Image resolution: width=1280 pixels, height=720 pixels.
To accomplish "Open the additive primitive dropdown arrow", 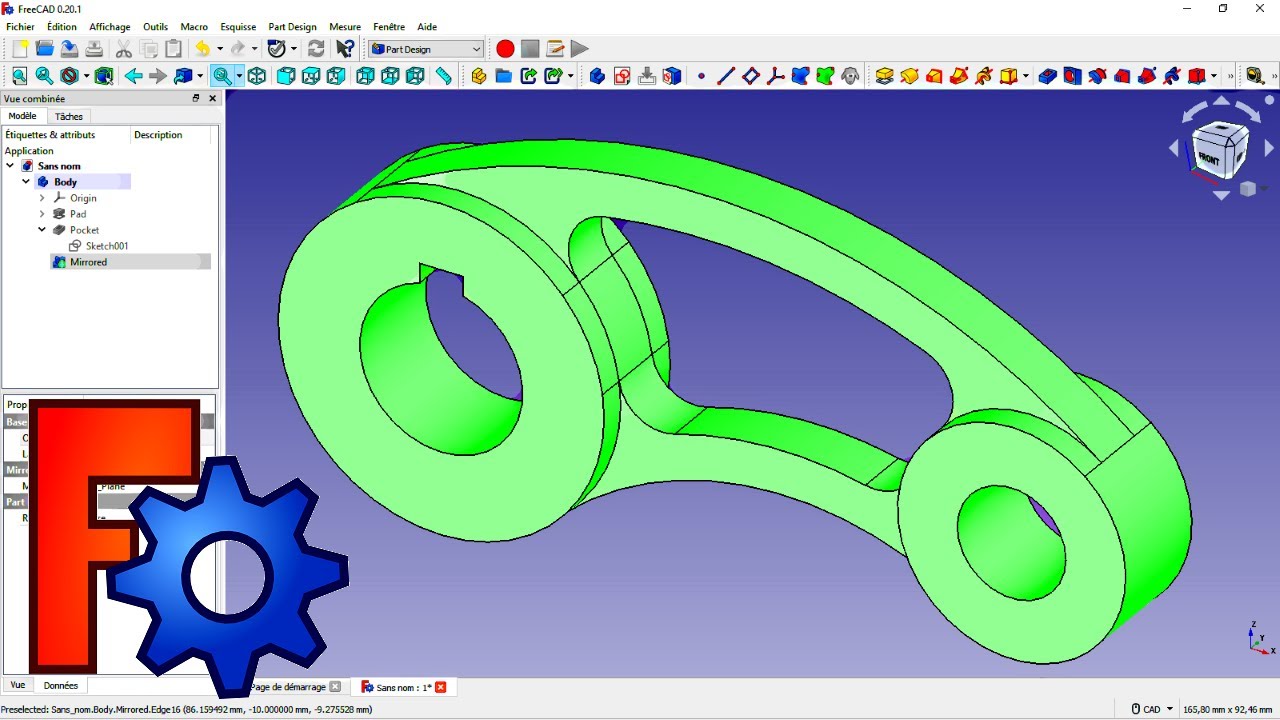I will [1025, 76].
